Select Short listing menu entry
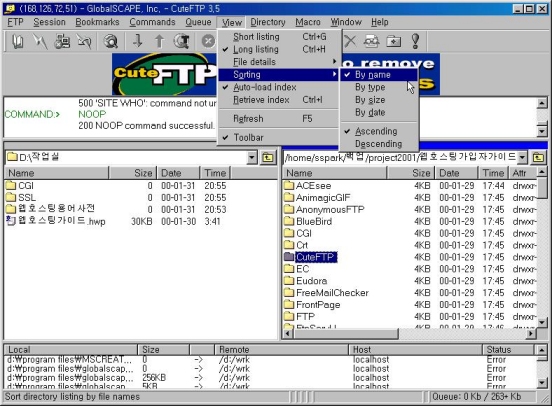552x406 pixels. click(278, 37)
